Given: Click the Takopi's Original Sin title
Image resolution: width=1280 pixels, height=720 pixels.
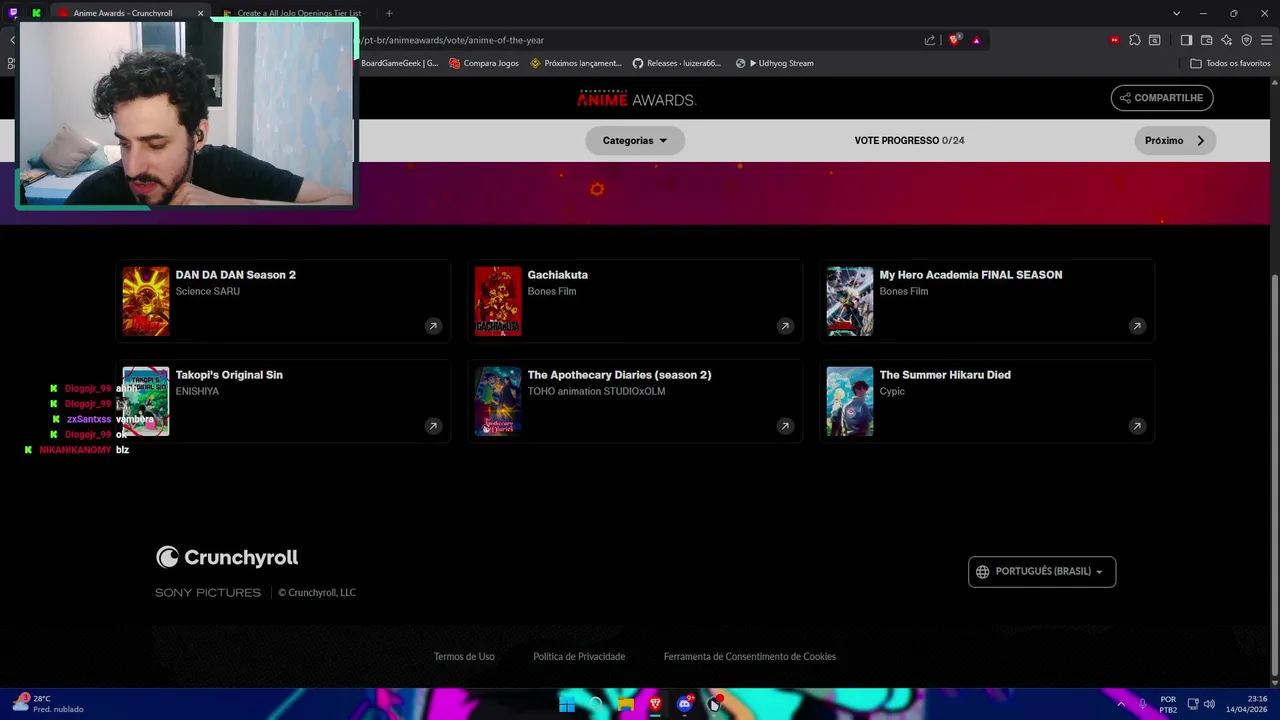Looking at the screenshot, I should pos(229,375).
